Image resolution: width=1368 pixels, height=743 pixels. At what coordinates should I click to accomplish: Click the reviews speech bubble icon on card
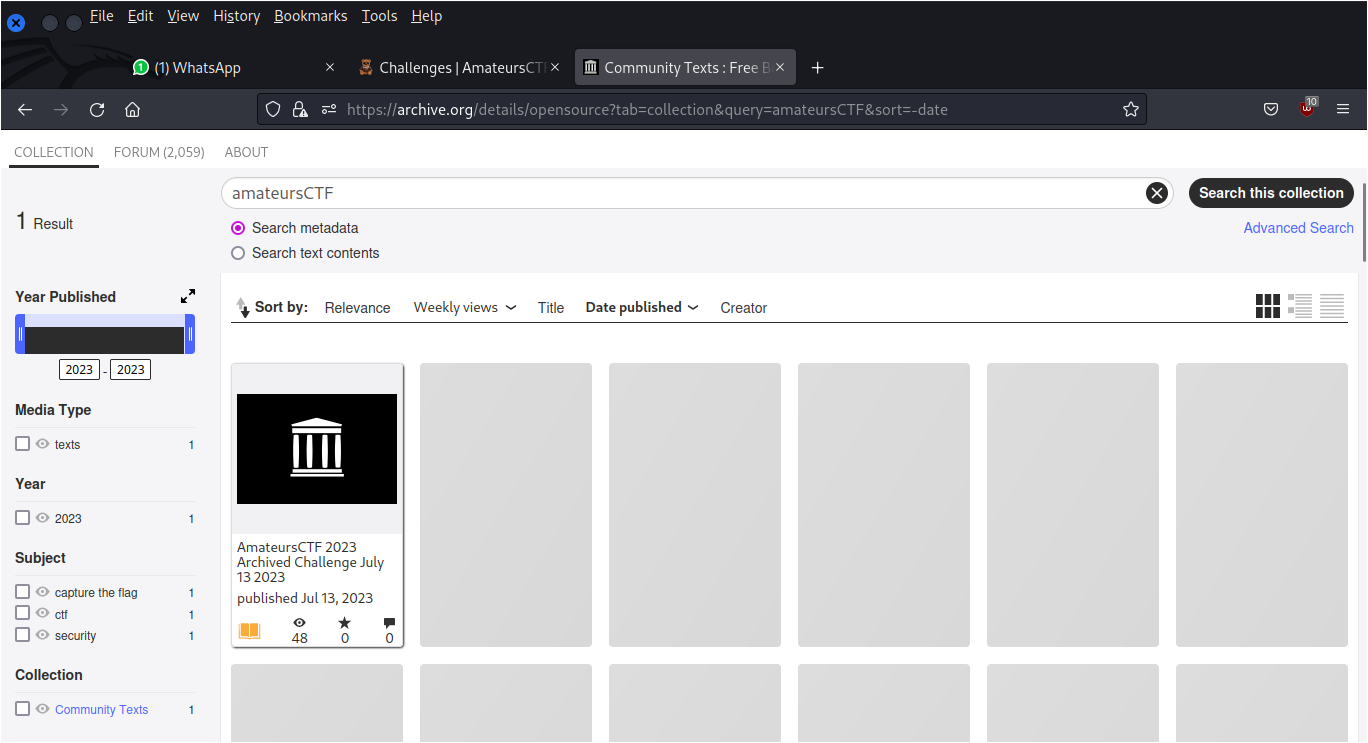(389, 622)
